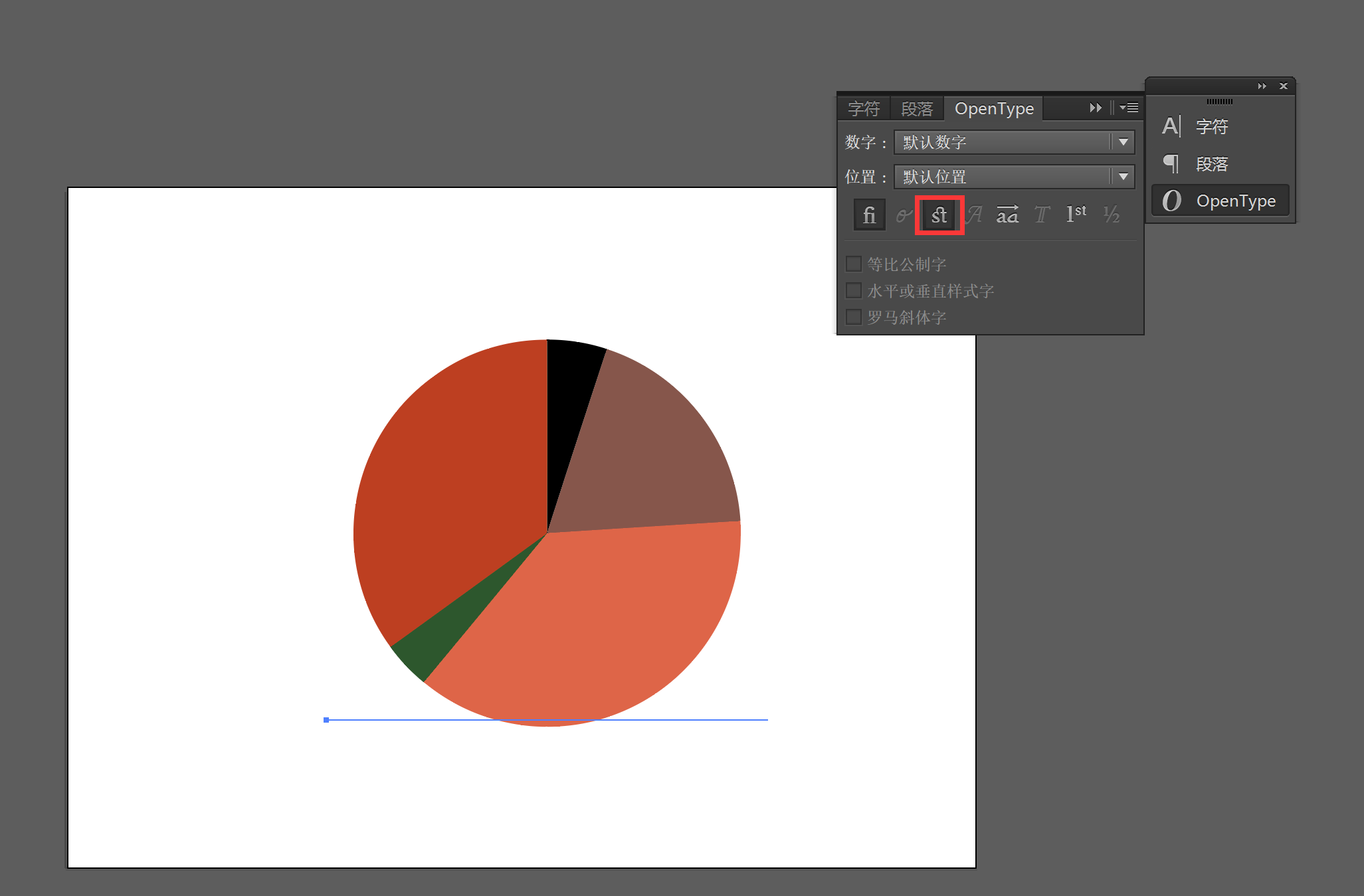This screenshot has width=1364, height=896.
Task: Click the Swash script A icon
Action: 974,215
